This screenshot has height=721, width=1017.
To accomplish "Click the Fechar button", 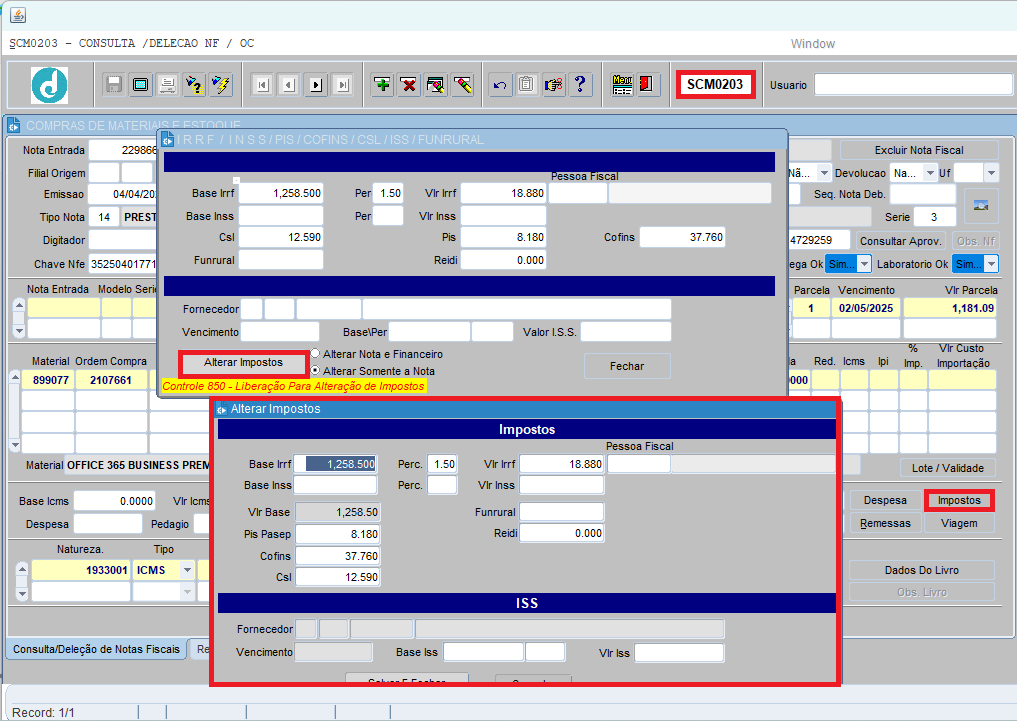I will tap(627, 366).
